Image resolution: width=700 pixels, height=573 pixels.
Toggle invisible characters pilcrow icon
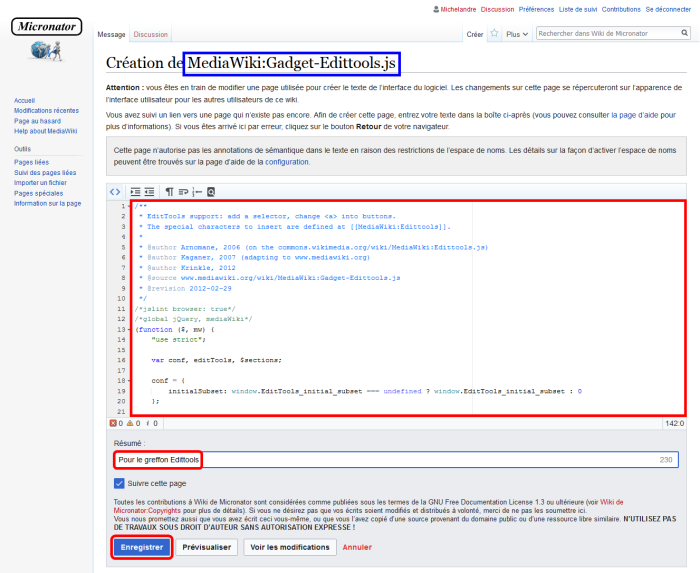point(169,192)
